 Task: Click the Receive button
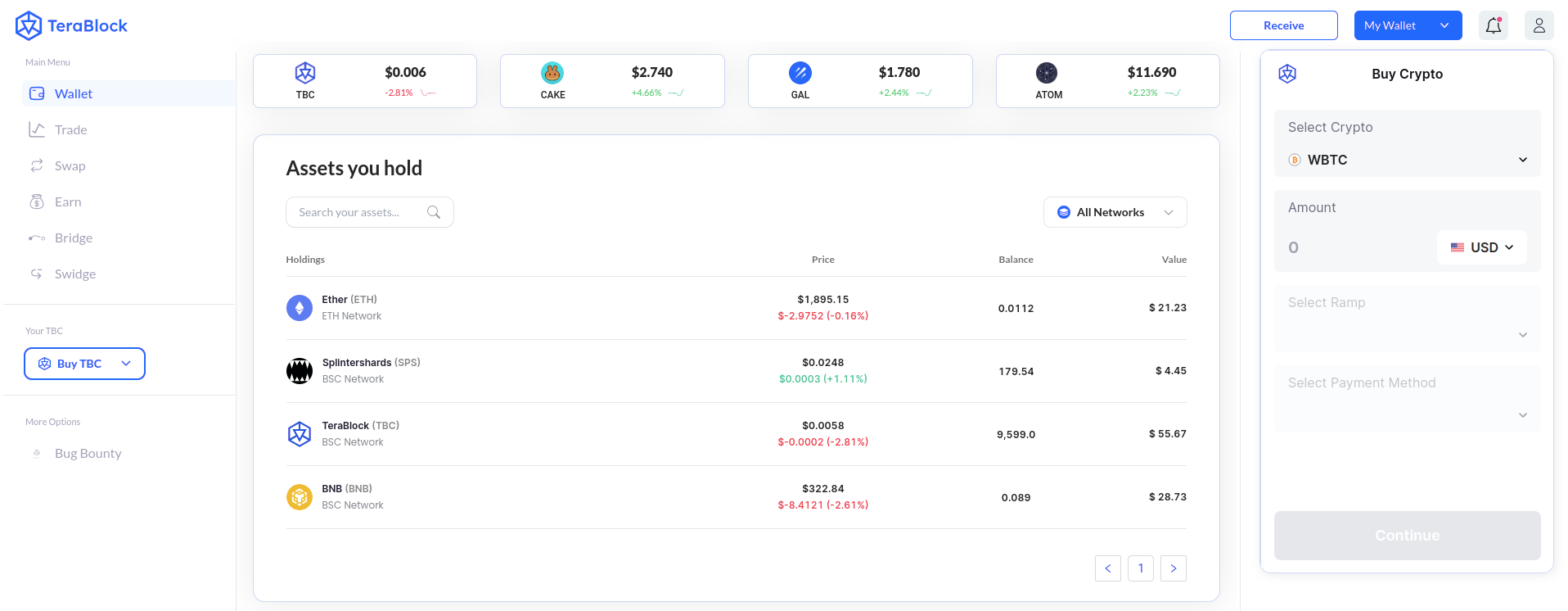(1283, 25)
